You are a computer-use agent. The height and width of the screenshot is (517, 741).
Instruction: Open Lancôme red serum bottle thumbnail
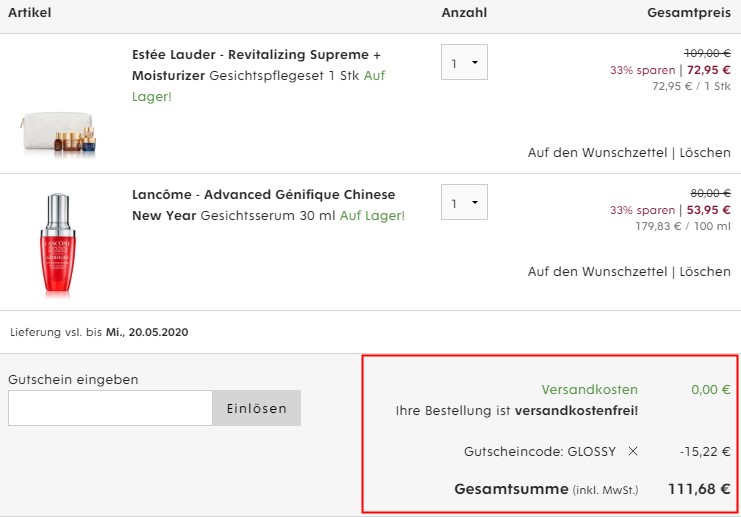57,244
